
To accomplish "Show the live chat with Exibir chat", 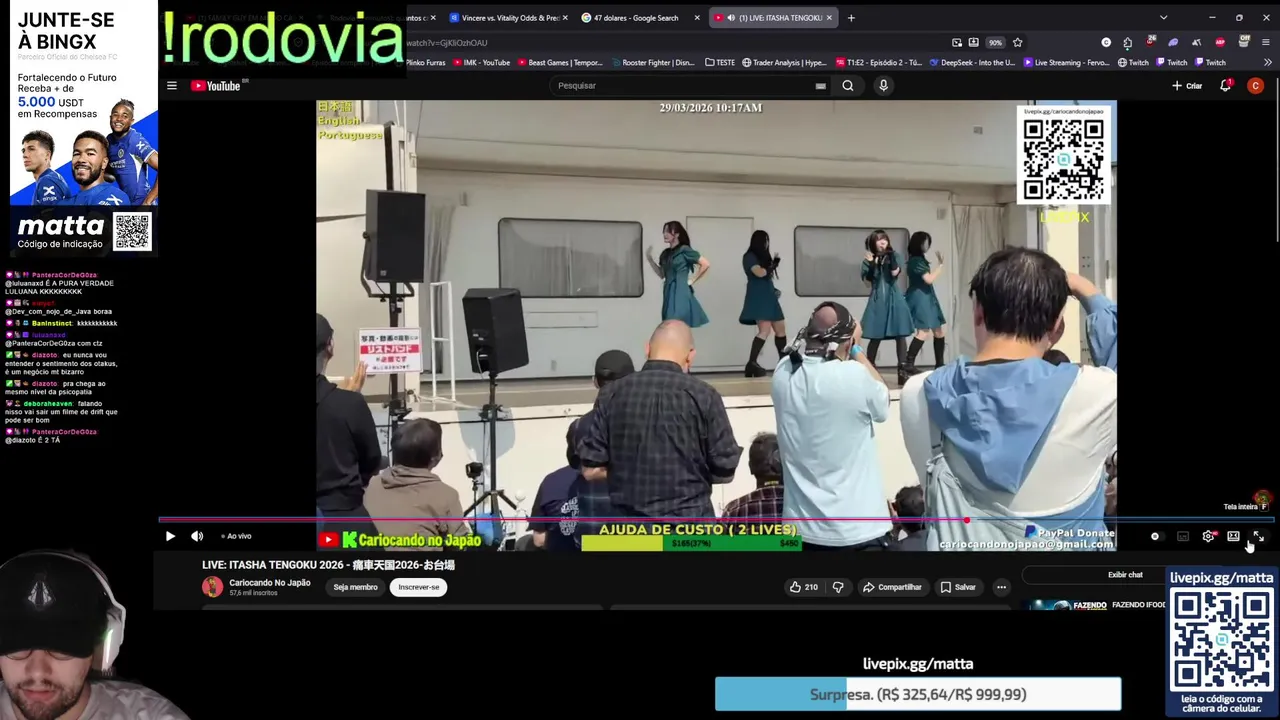I will 1125,575.
